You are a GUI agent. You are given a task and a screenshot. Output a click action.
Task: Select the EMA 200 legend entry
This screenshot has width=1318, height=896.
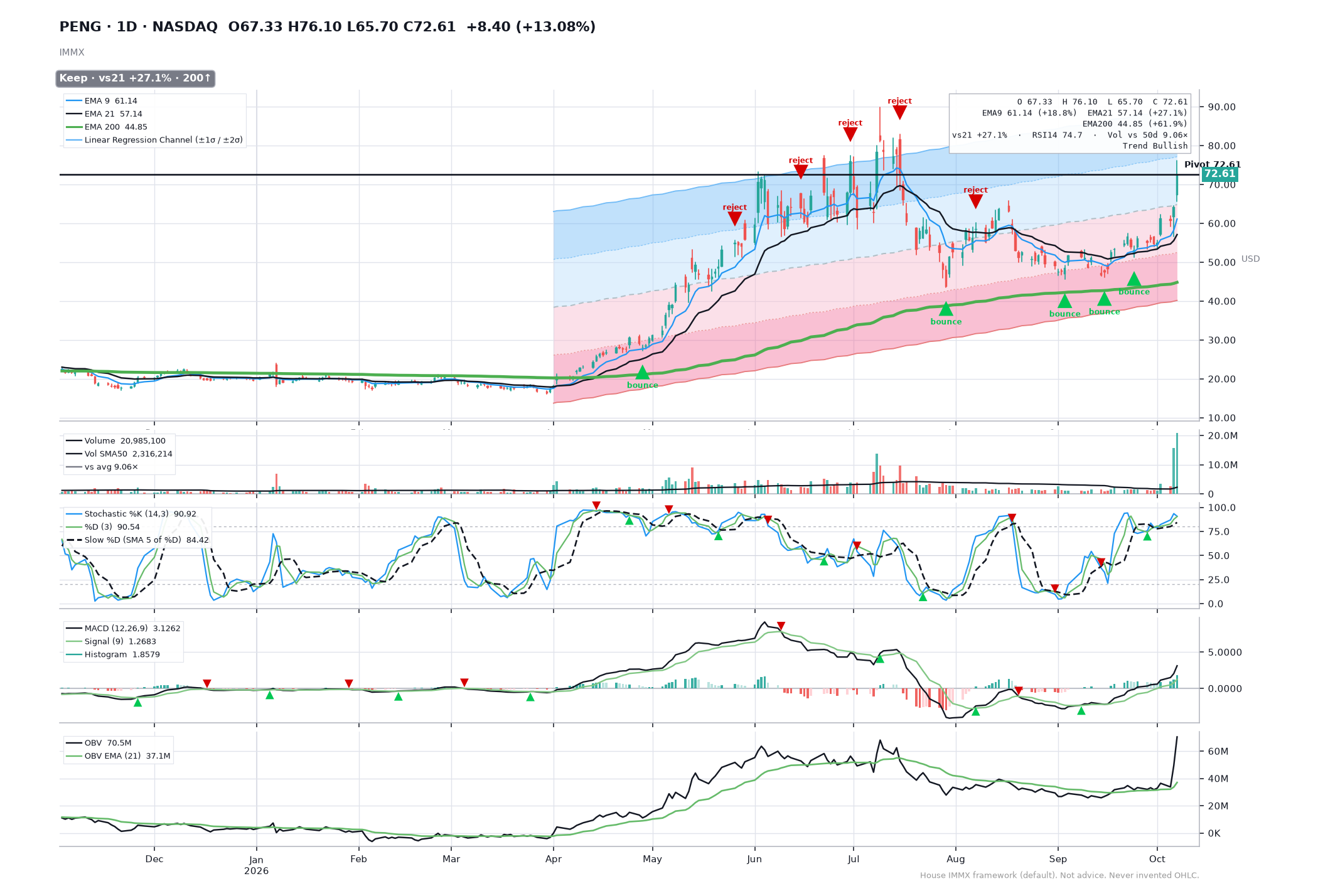(107, 127)
